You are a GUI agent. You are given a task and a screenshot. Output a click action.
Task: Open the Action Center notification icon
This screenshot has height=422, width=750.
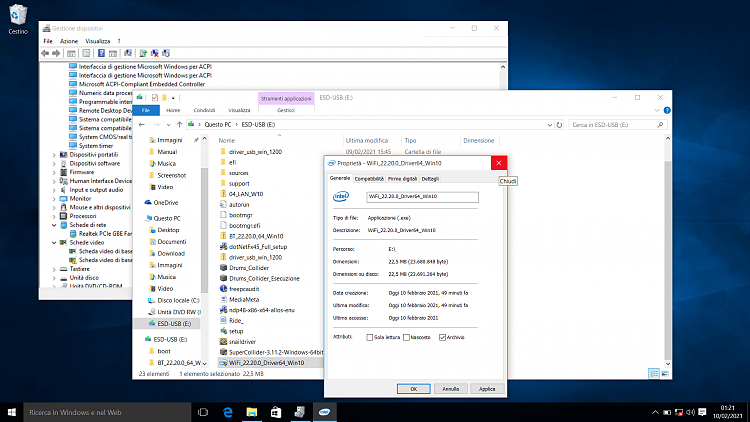pyautogui.click(x=702, y=412)
